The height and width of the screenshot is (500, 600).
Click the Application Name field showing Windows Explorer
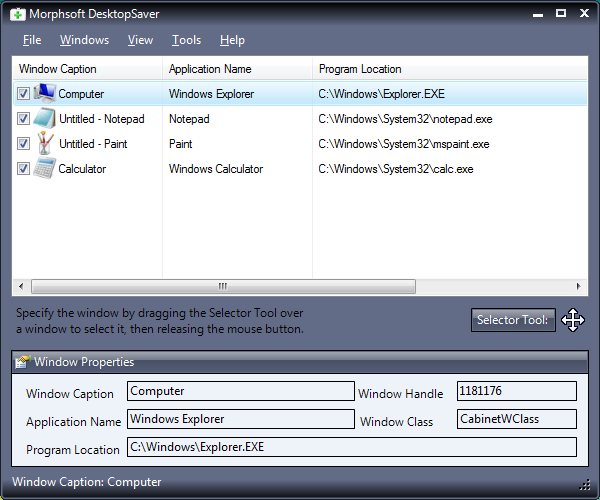tap(241, 419)
